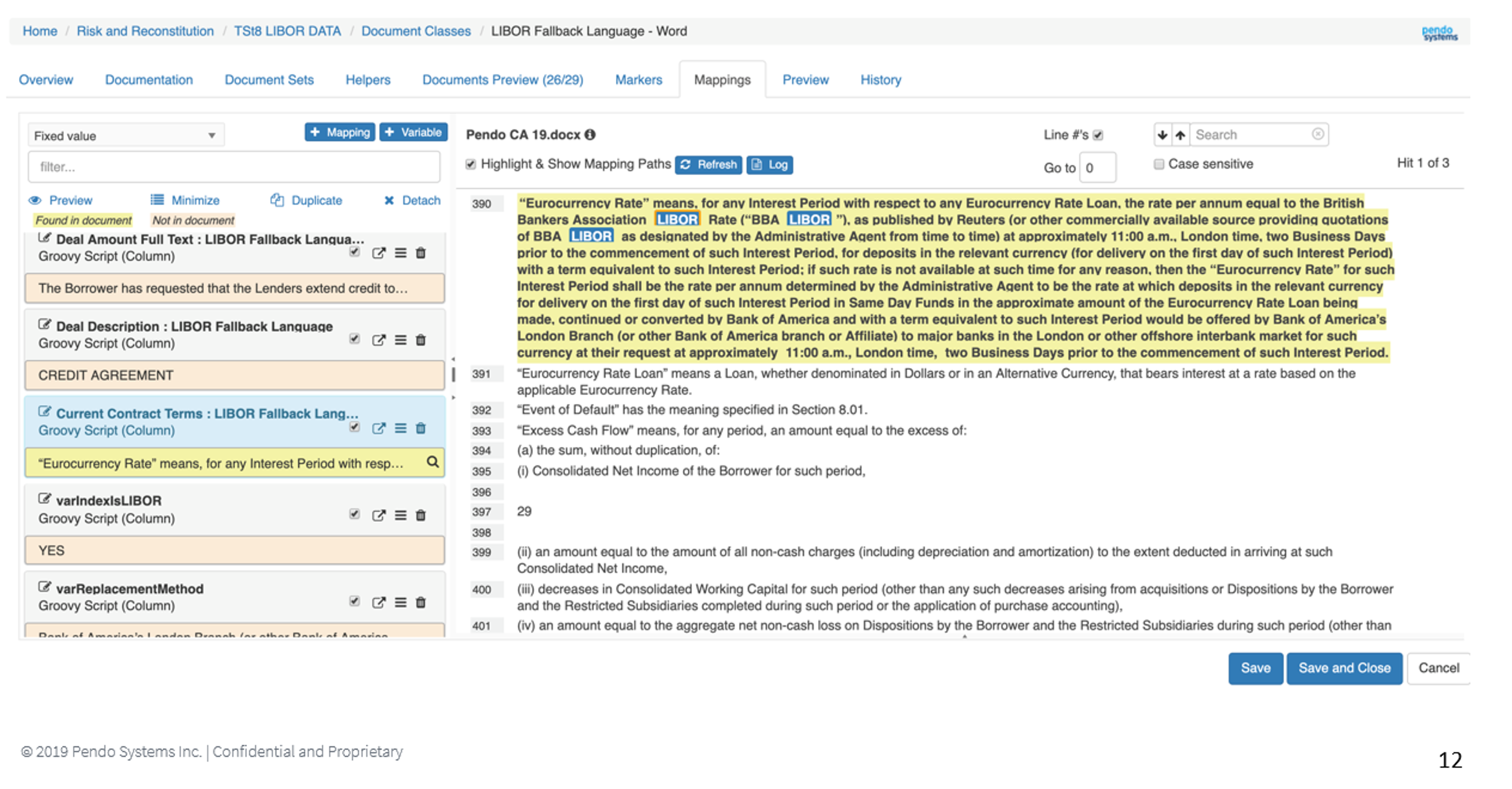The image size is (1512, 789).
Task: Delete the Deal Description mapping
Action: pos(421,340)
